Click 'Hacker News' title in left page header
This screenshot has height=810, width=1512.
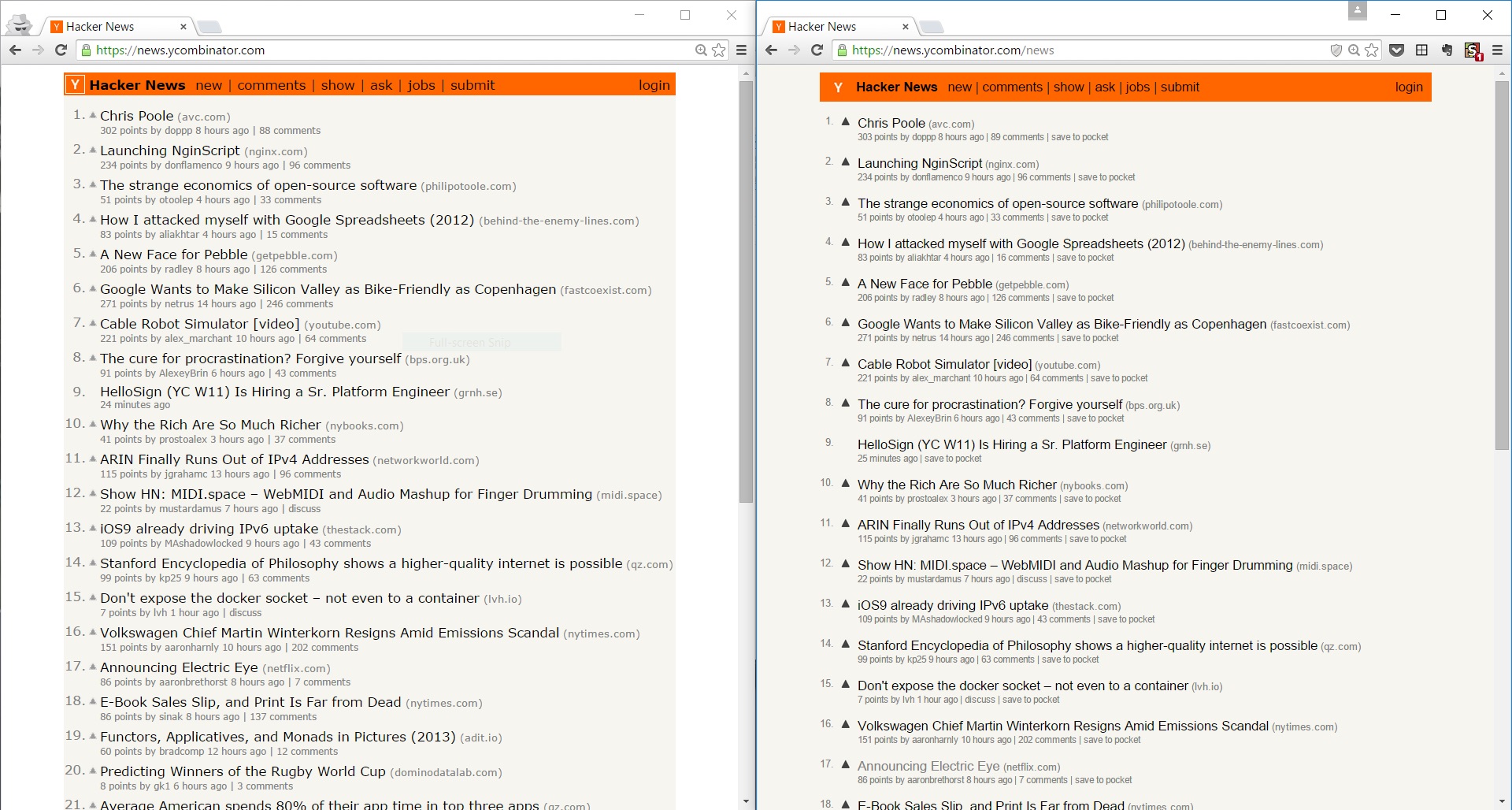pyautogui.click(x=137, y=85)
